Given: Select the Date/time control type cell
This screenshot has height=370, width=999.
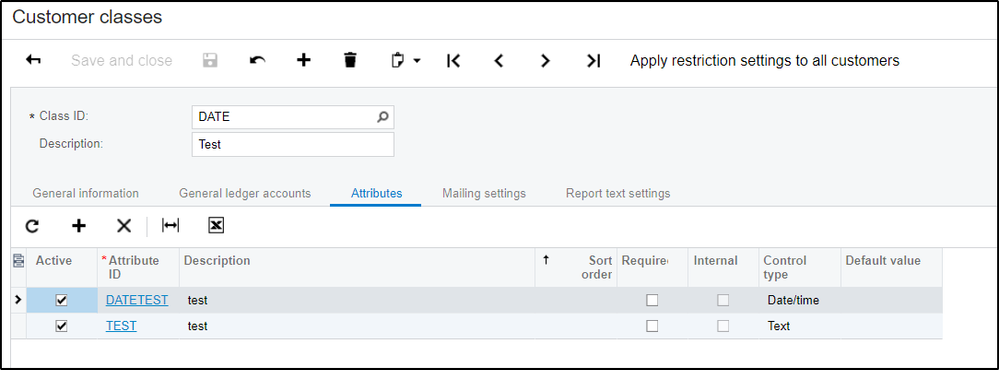Looking at the screenshot, I should (x=800, y=300).
